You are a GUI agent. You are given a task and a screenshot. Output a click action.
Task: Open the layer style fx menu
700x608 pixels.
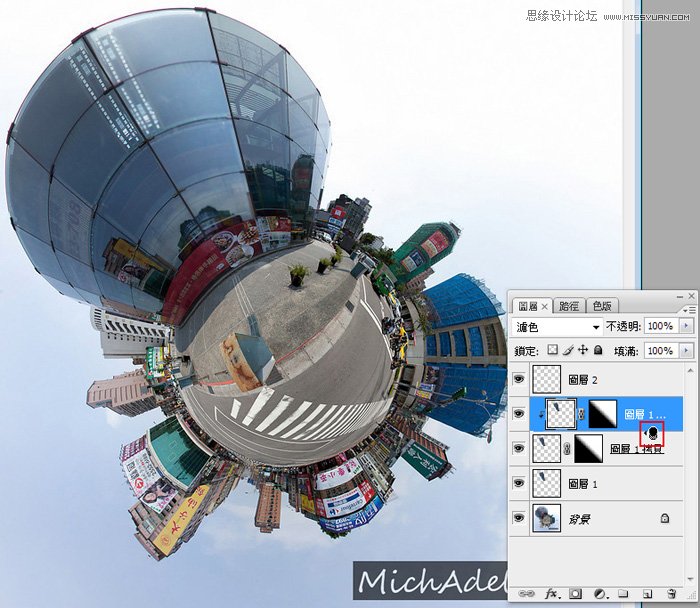[x=550, y=593]
